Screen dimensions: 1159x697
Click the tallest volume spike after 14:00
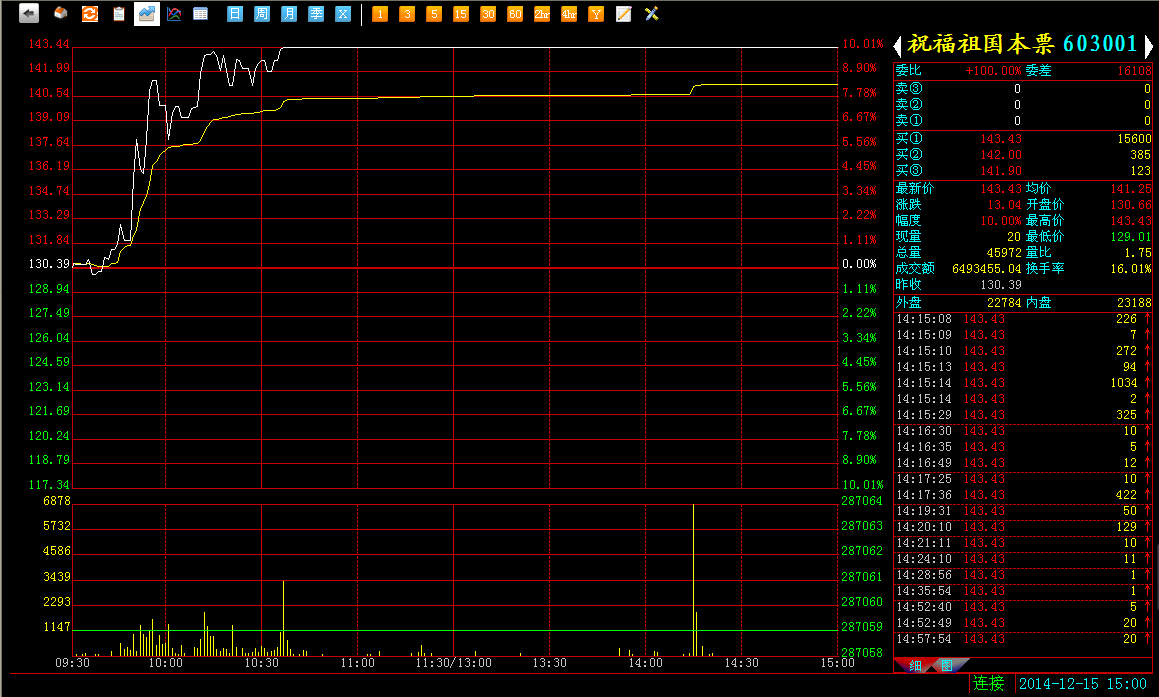[x=693, y=580]
